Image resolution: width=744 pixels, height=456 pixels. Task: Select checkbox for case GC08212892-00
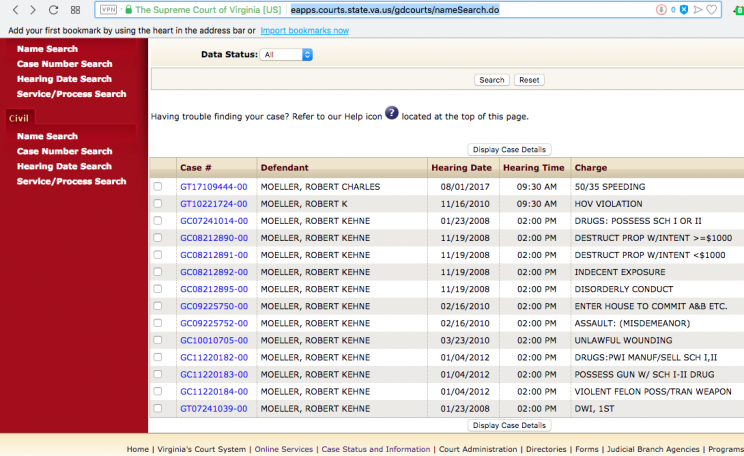click(158, 272)
